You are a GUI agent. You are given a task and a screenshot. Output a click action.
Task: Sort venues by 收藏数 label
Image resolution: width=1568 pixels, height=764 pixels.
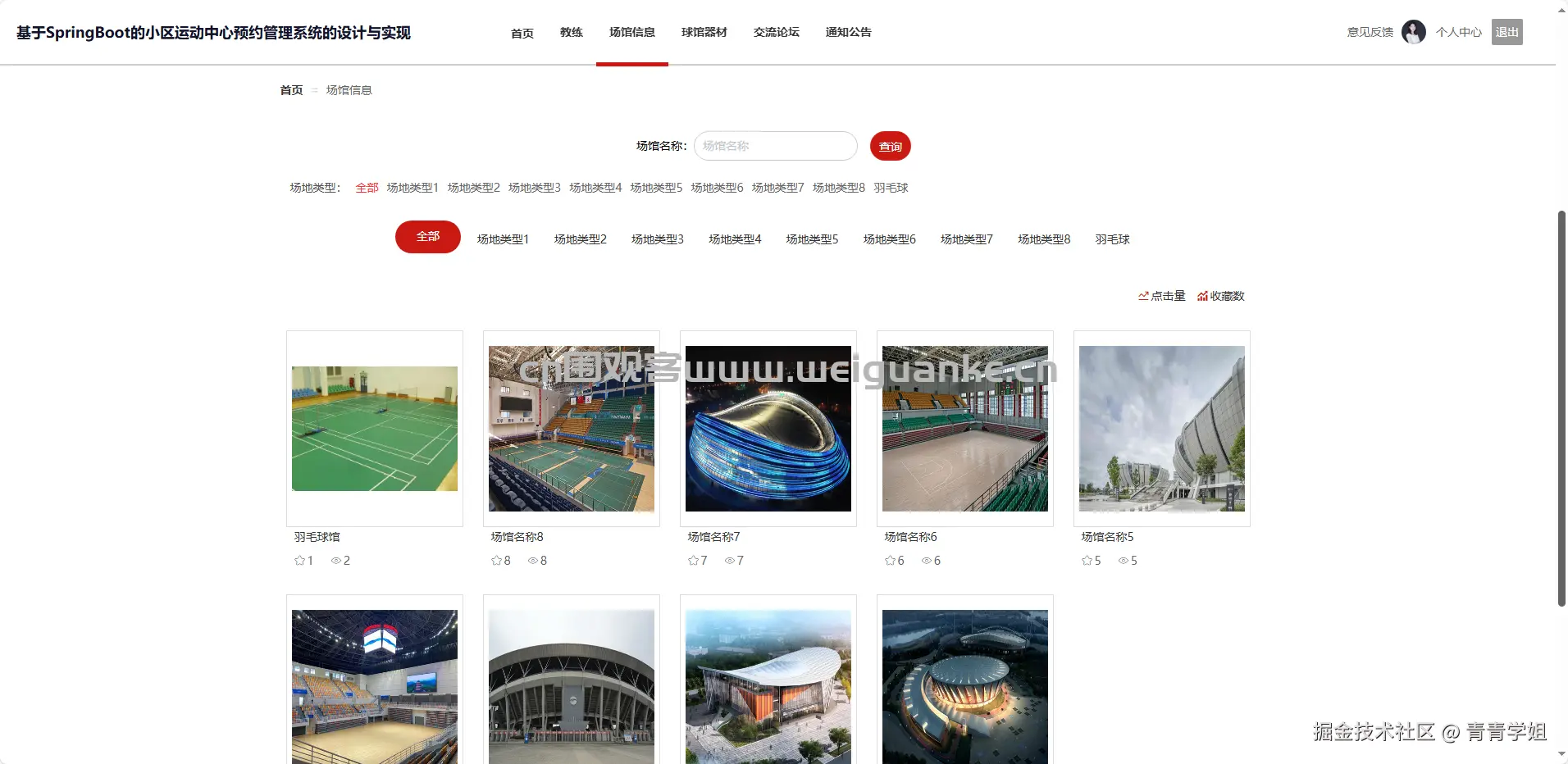click(x=1228, y=296)
